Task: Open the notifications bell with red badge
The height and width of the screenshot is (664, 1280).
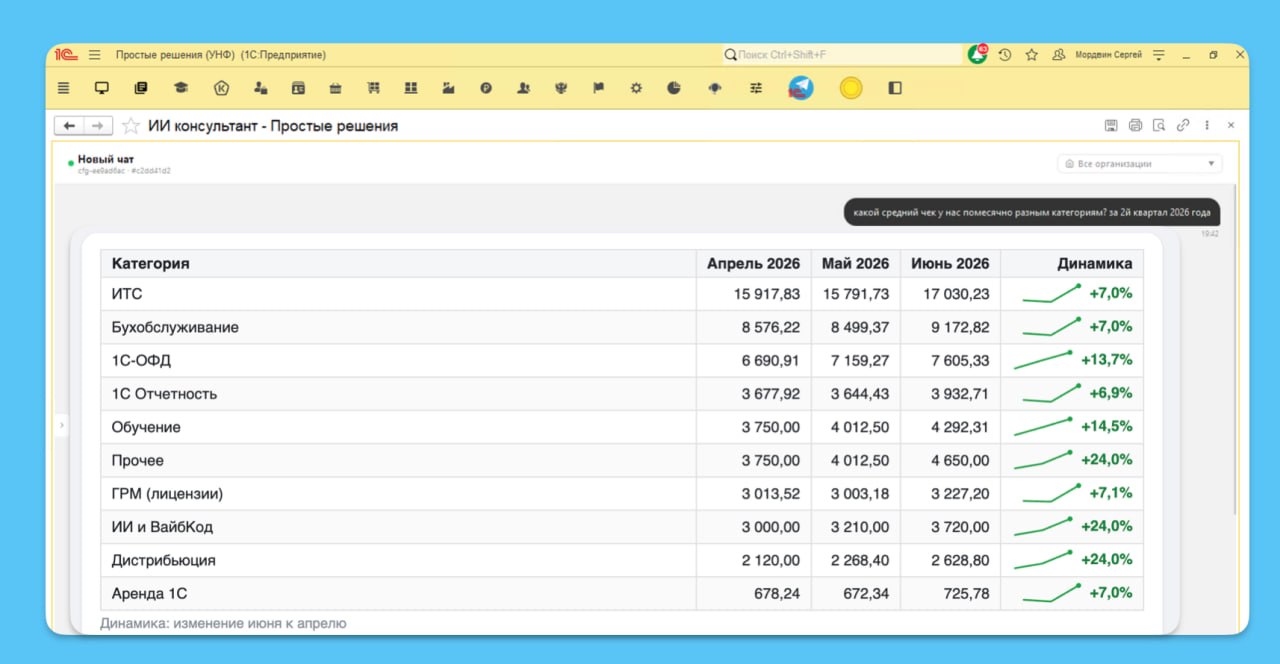Action: [x=977, y=55]
